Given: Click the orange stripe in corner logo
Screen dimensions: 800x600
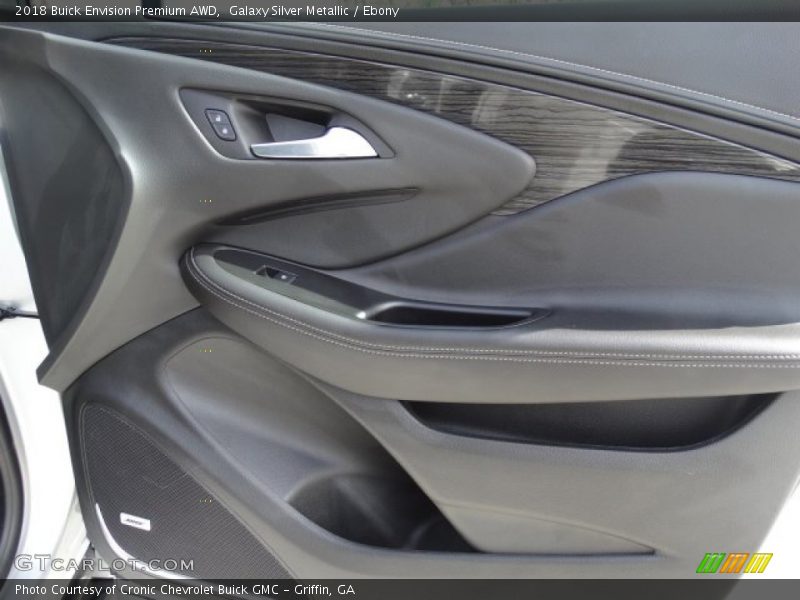Looking at the screenshot, I should (x=734, y=563).
